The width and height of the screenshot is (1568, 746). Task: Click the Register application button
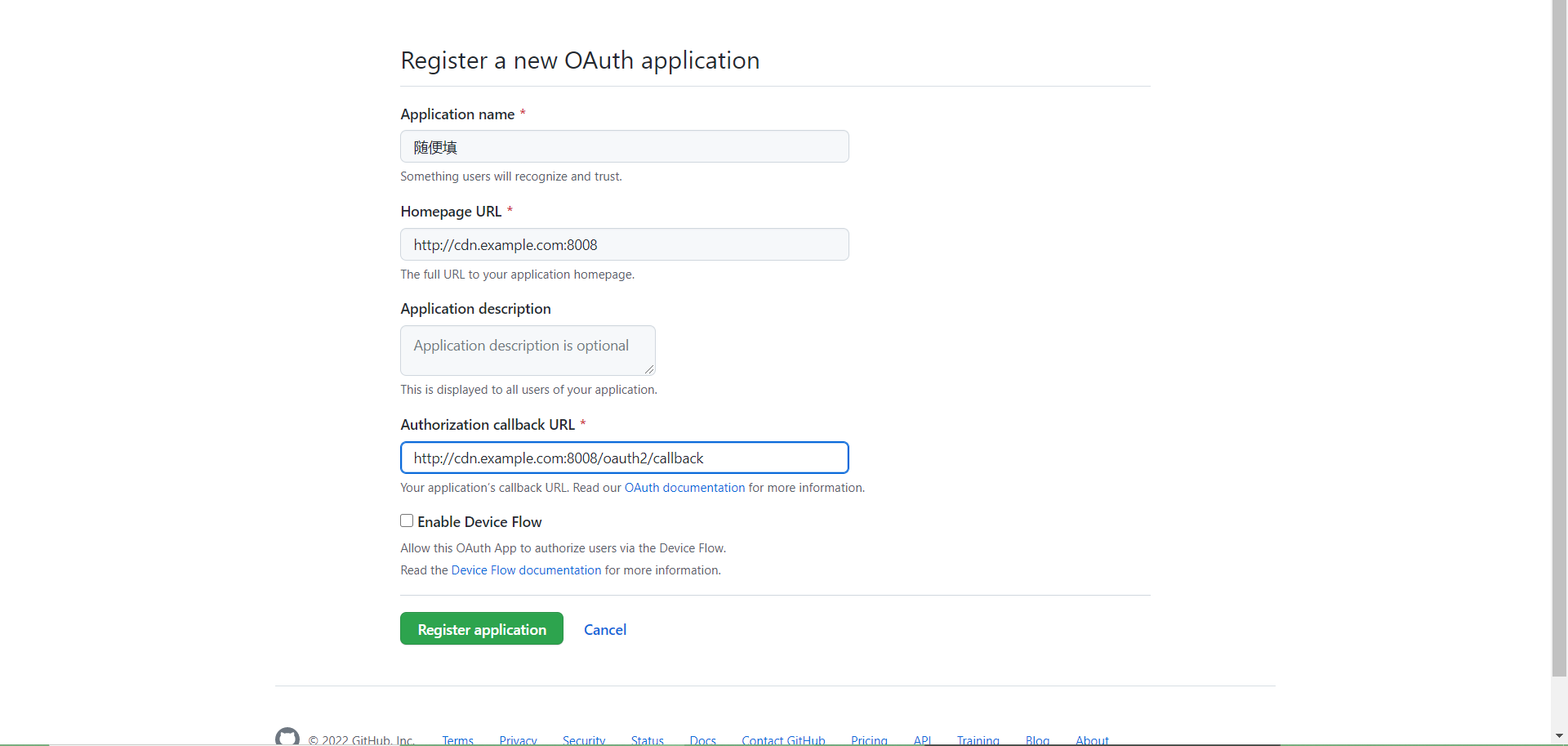tap(482, 629)
